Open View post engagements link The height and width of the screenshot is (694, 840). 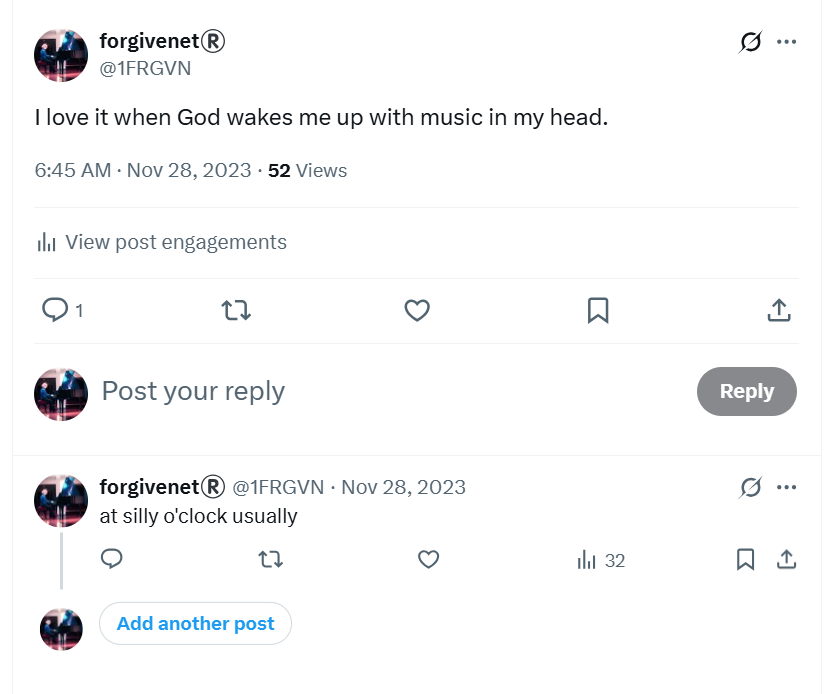point(162,242)
